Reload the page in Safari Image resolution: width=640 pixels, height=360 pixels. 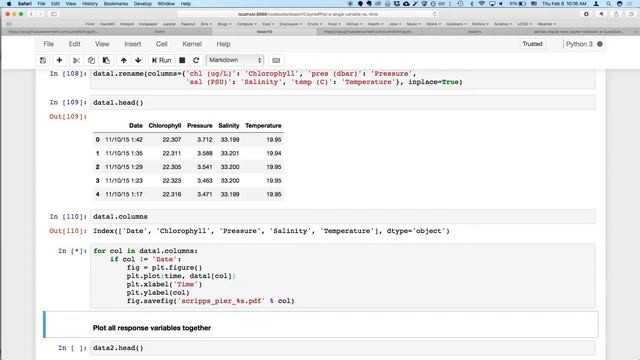tap(435, 14)
